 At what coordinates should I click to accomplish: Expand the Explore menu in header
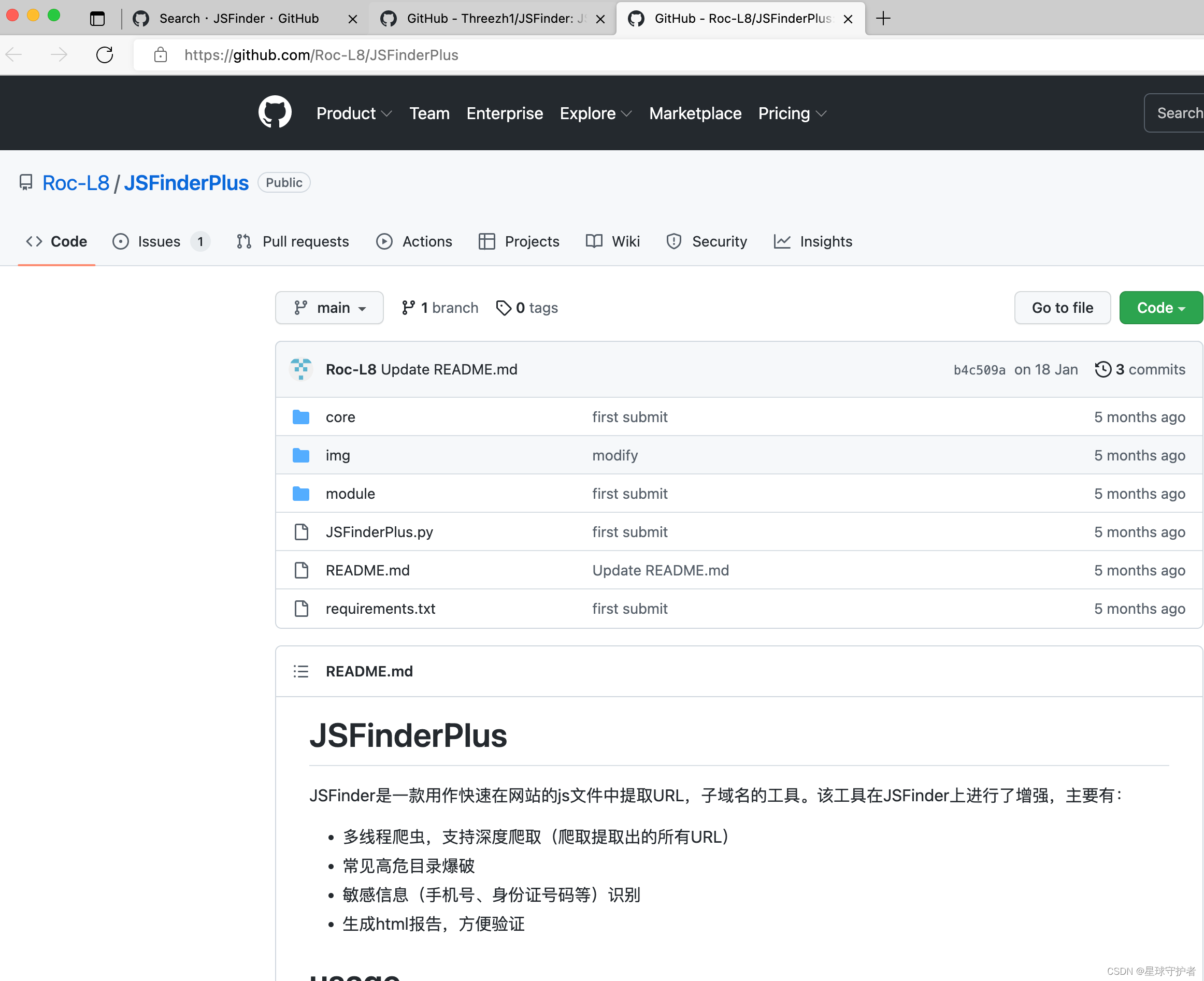596,113
